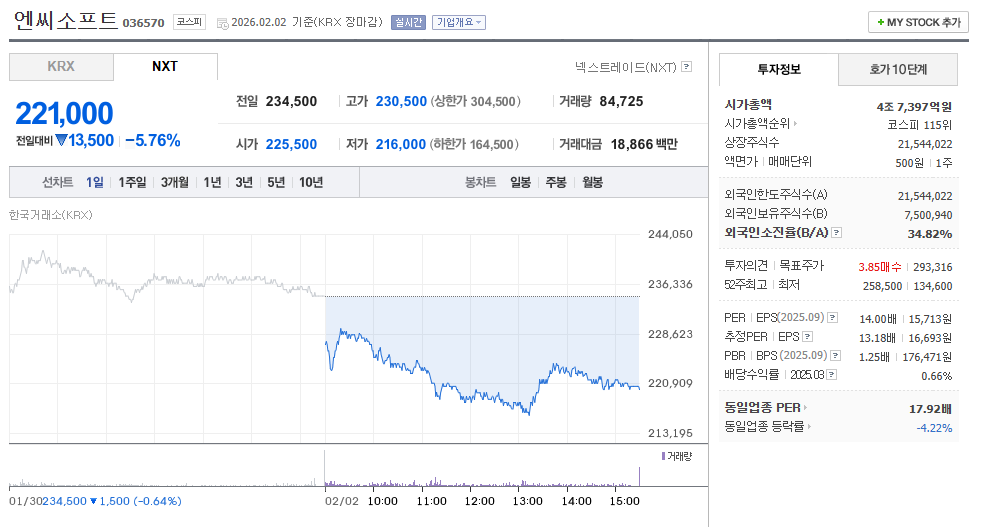This screenshot has width=982, height=527.
Task: Select the 1주일 line chart period
Action: coord(132,182)
